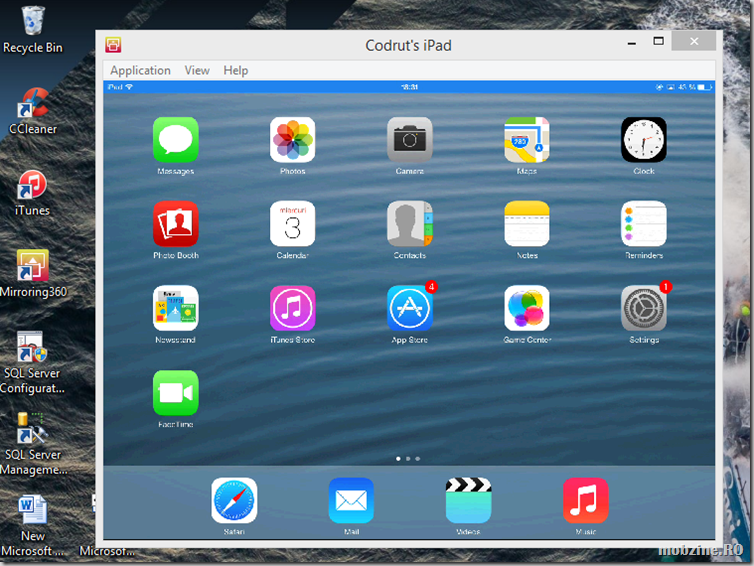Open the Calendar app icon
754x566 pixels.
292,224
